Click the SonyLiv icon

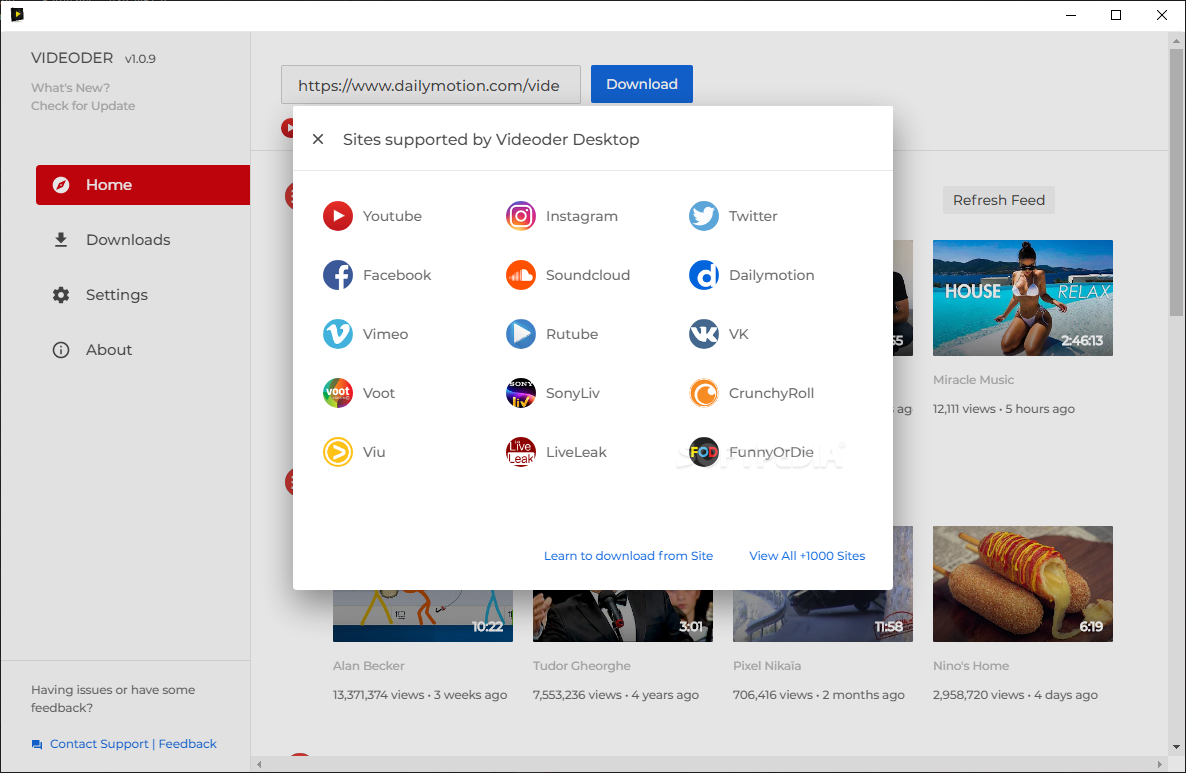click(x=520, y=393)
